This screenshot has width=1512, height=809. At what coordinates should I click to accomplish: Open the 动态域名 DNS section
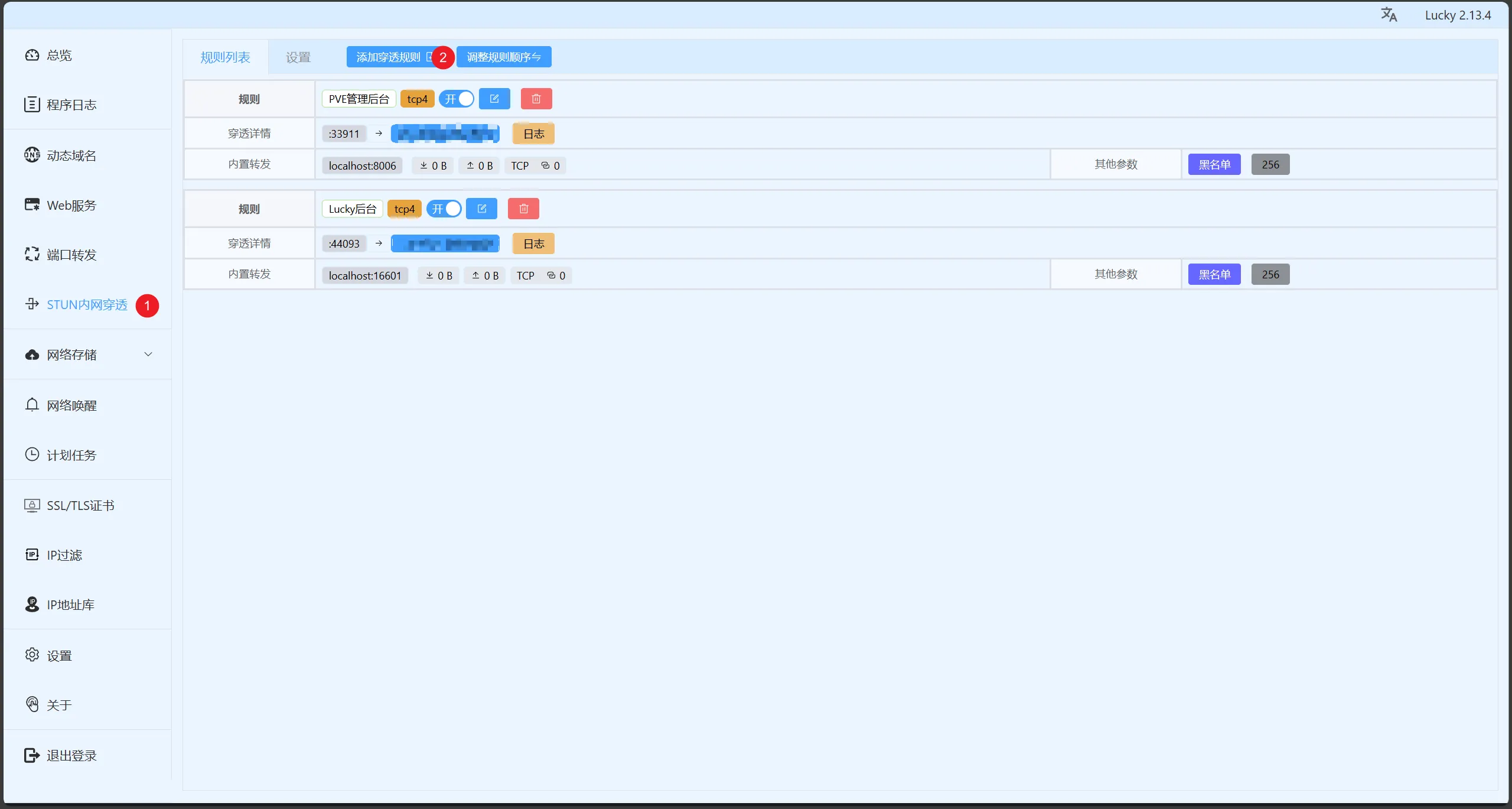coord(71,155)
